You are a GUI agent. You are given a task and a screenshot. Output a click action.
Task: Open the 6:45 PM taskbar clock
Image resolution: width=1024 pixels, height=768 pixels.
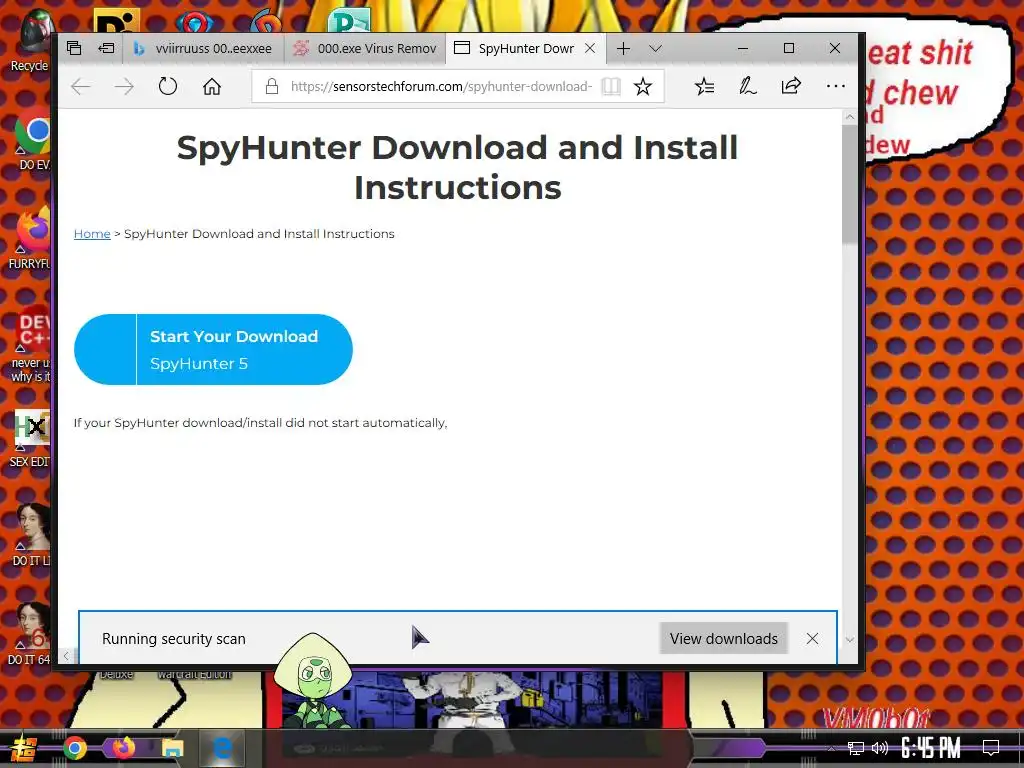coord(931,748)
